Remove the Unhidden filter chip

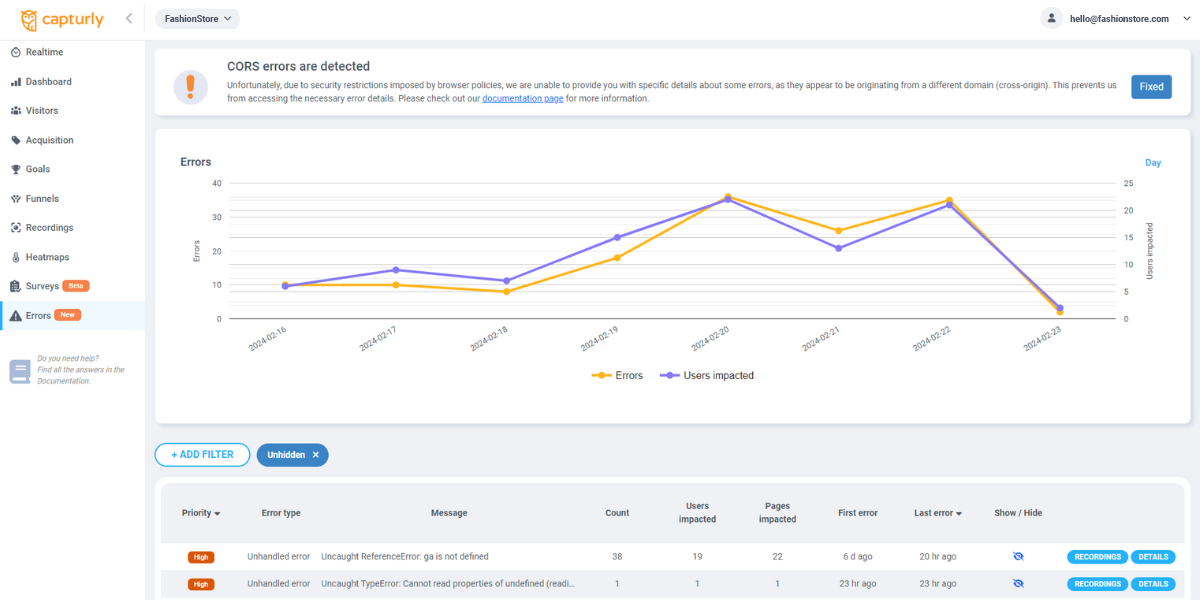(315, 455)
